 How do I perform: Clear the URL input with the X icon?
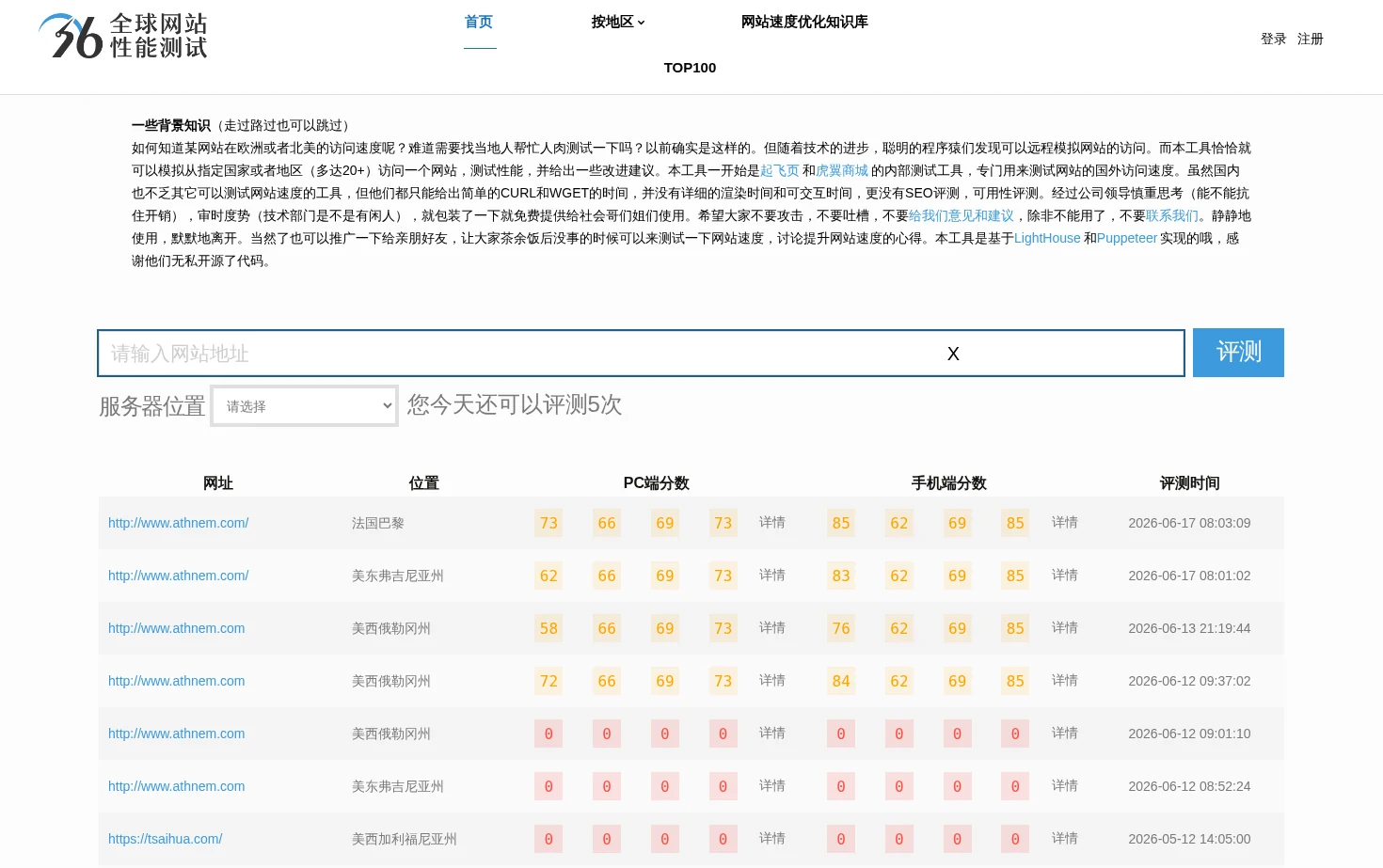tap(953, 354)
